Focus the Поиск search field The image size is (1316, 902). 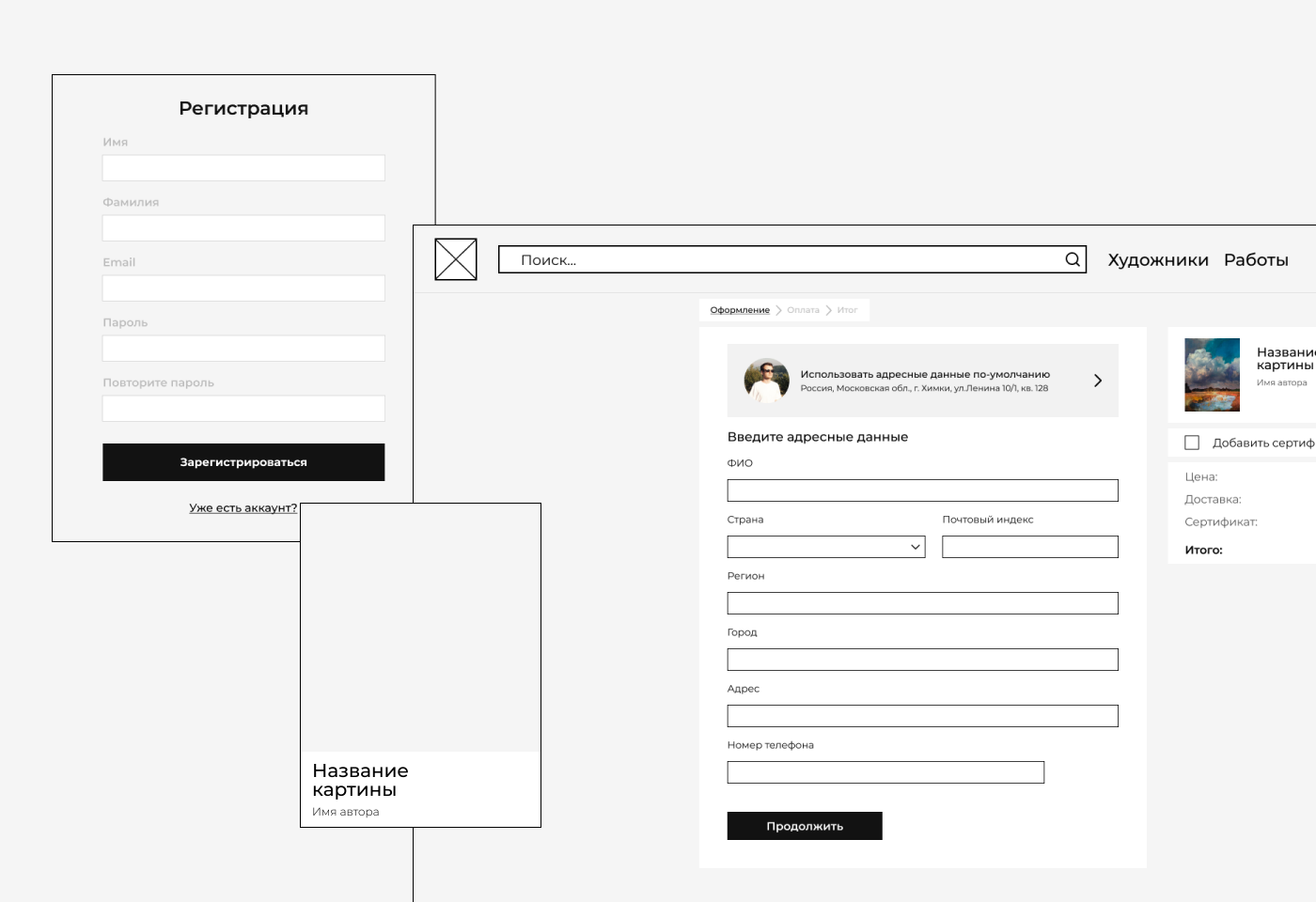point(780,260)
